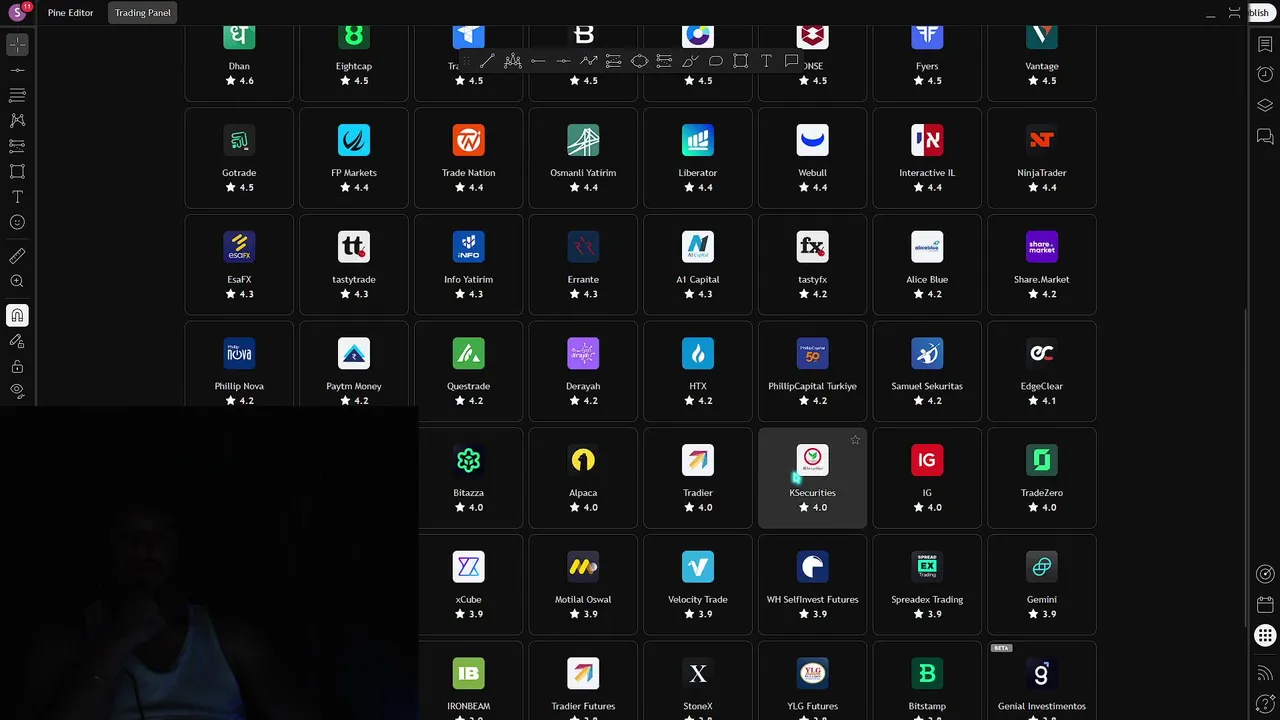Open the trend line tools in left toolbar
This screenshot has width=1280, height=720.
coord(17,70)
